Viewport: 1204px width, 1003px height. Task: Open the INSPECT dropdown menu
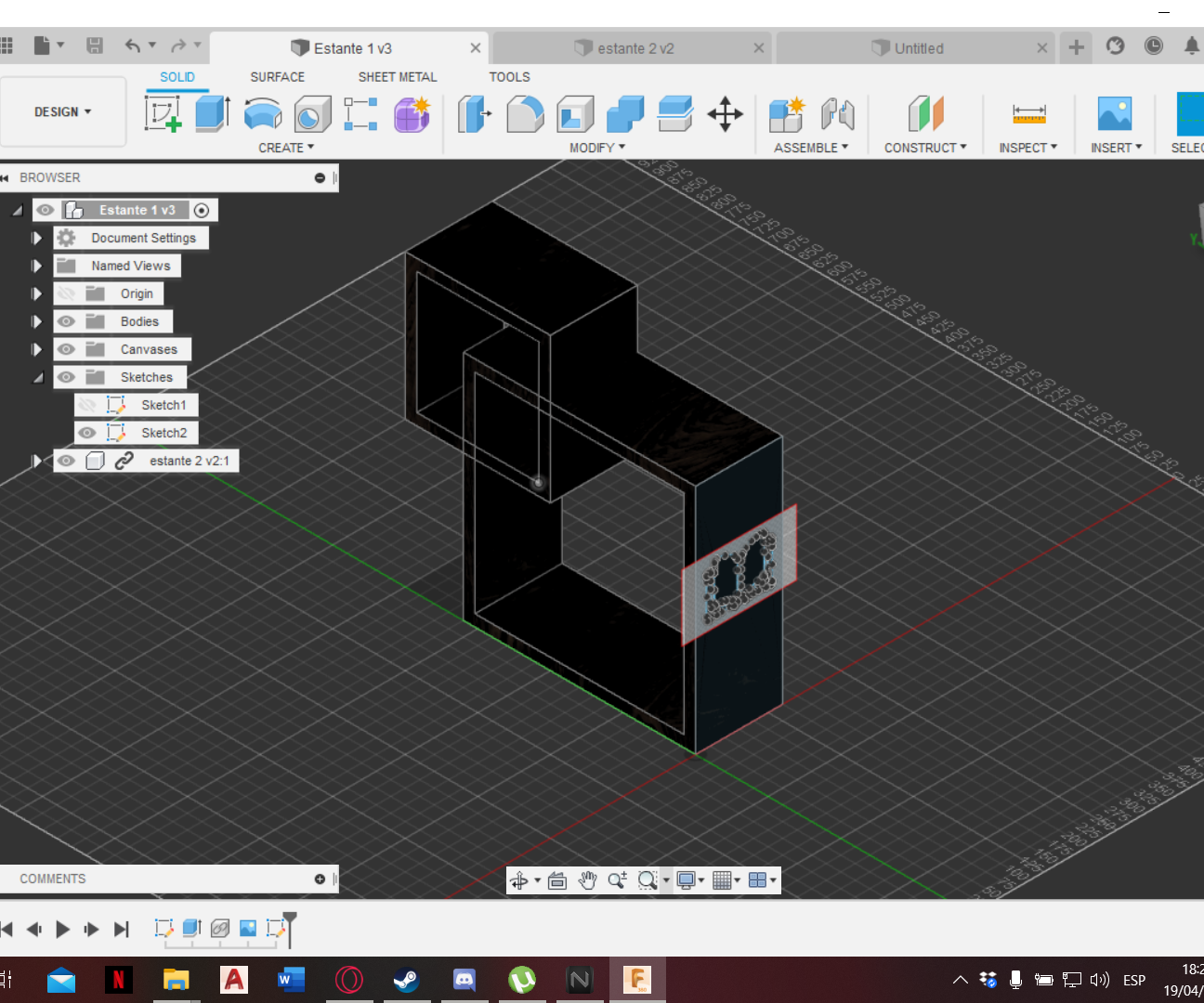point(1027,148)
